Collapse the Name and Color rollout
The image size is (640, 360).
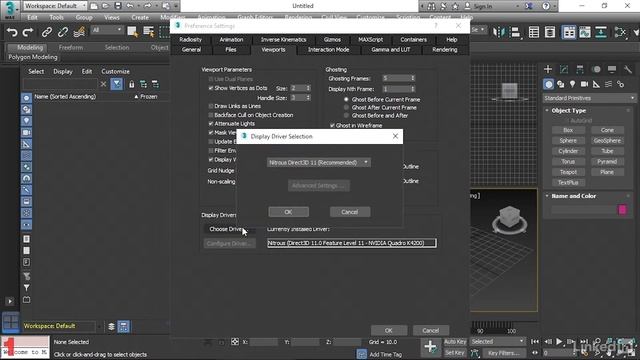coord(574,196)
